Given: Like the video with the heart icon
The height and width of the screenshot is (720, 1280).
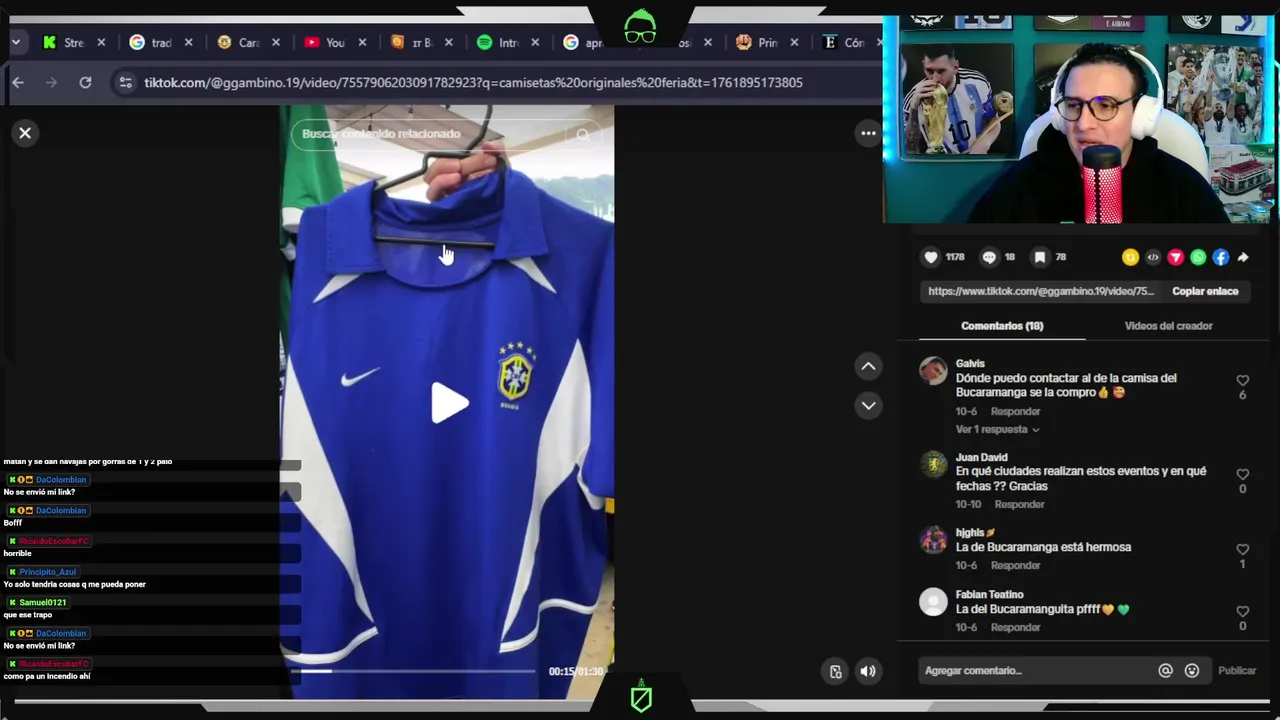Looking at the screenshot, I should click(x=931, y=257).
